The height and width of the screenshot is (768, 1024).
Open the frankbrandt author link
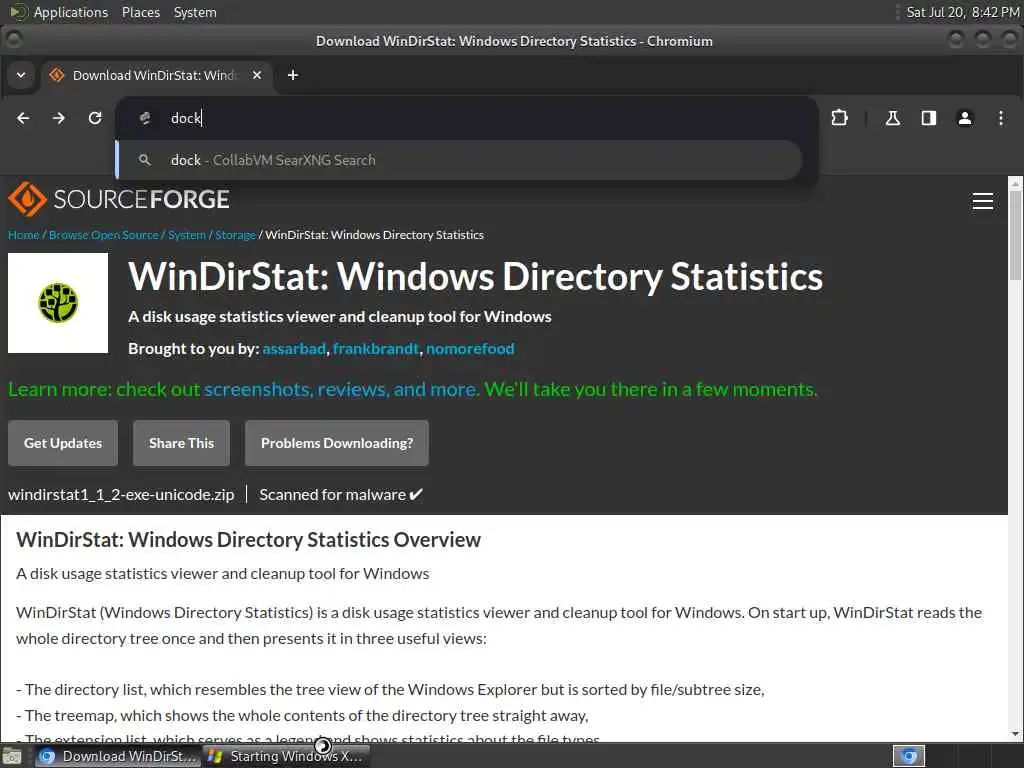tap(376, 349)
